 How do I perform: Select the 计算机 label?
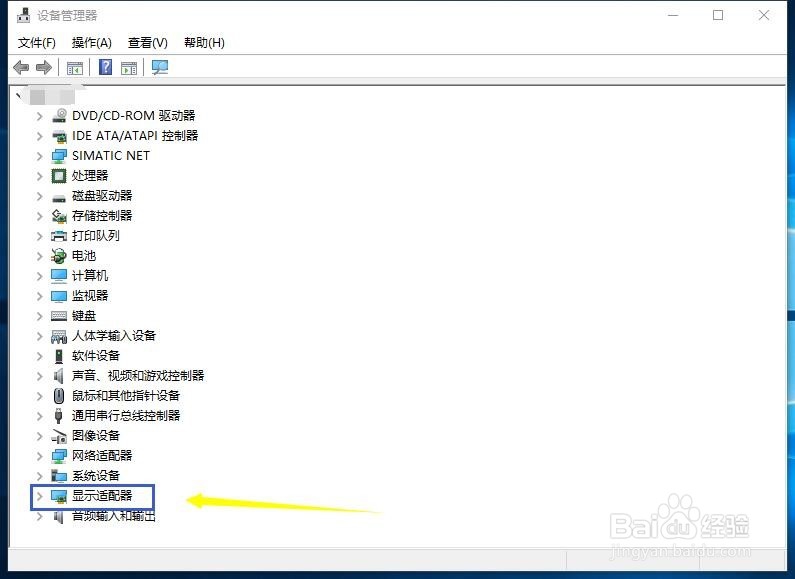point(90,276)
